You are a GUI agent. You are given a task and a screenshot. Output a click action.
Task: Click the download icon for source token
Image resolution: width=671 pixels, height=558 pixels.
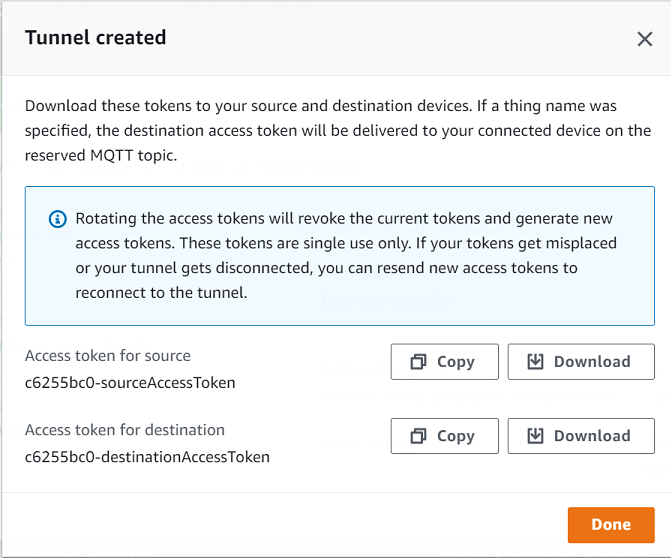535,362
